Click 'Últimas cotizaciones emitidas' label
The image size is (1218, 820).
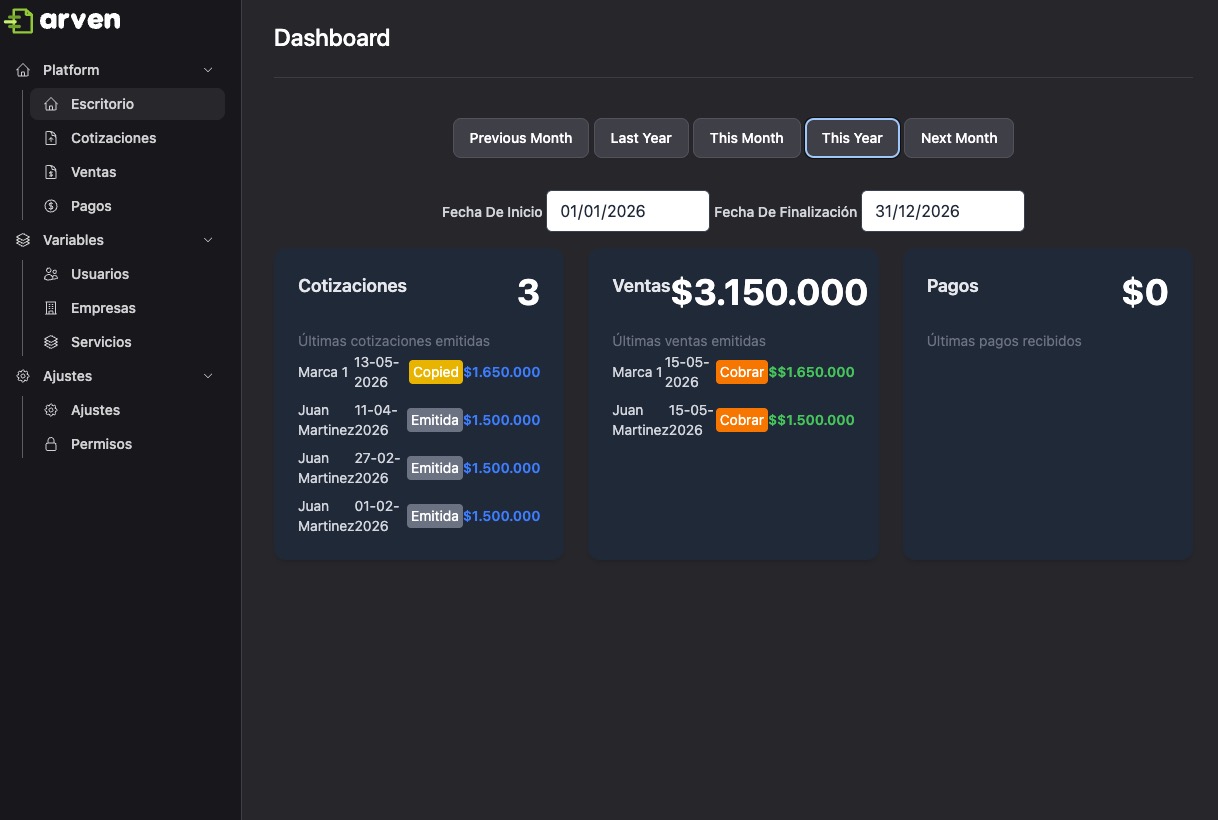[x=394, y=341]
